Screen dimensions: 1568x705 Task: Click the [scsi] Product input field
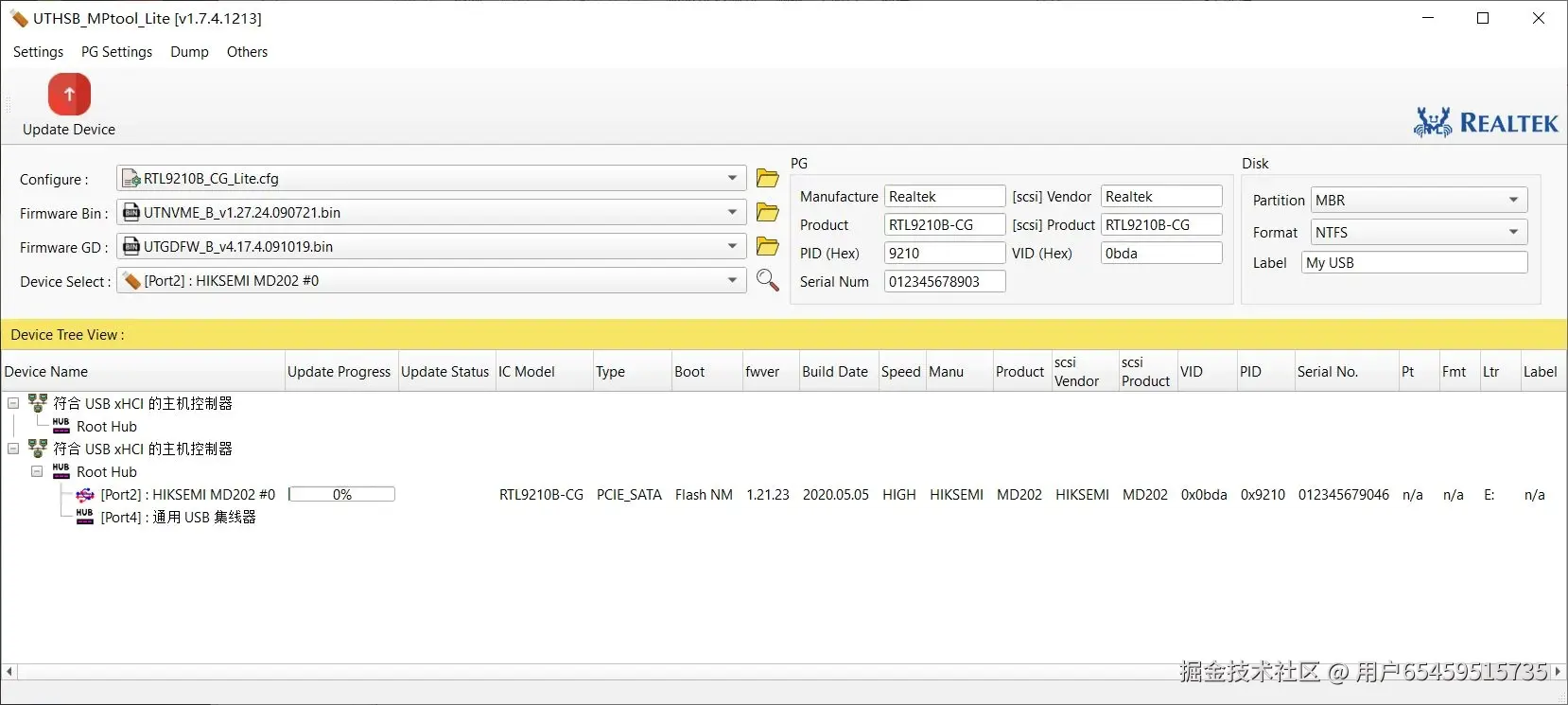click(x=1161, y=224)
